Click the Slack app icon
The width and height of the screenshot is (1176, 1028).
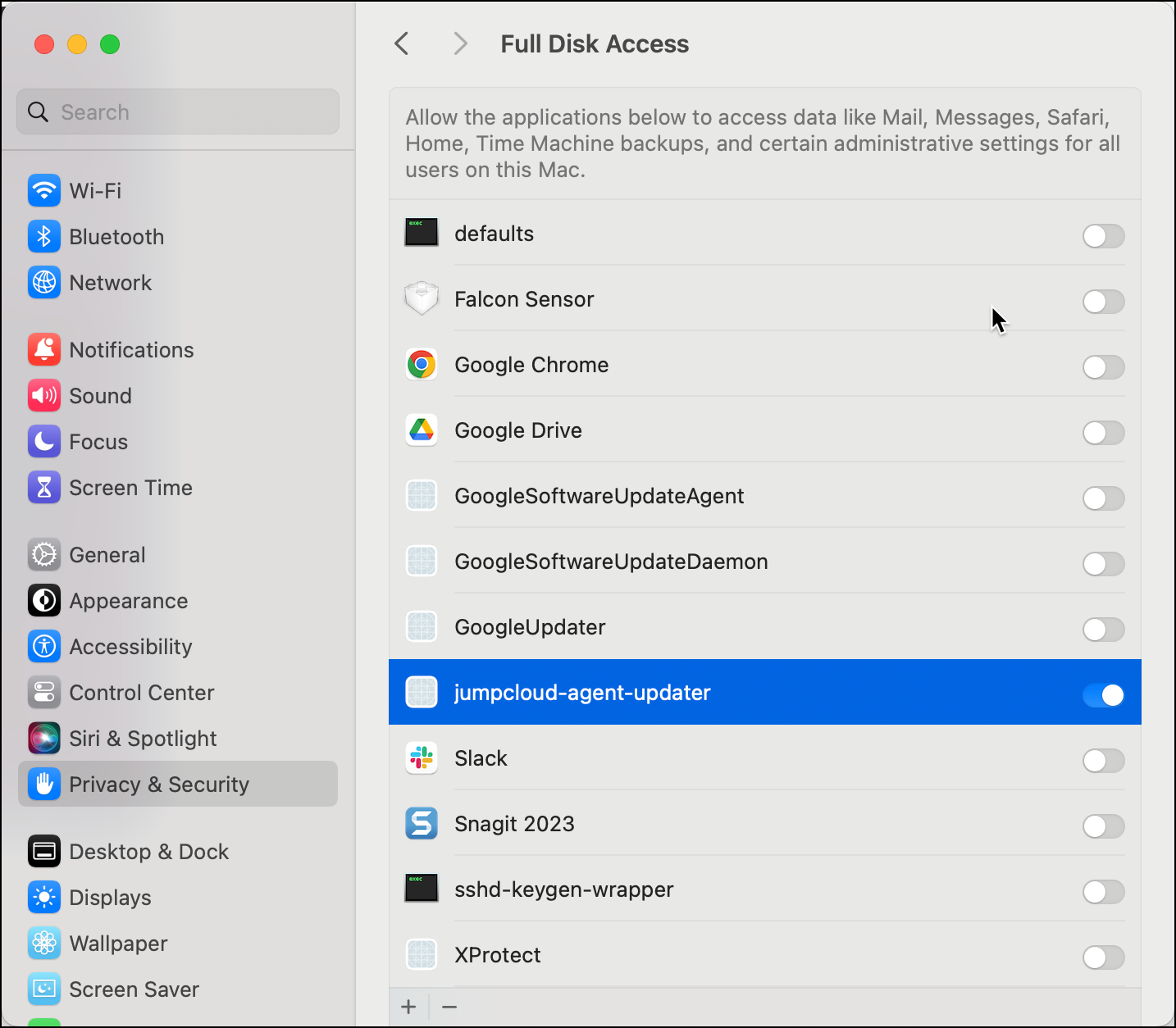tap(422, 757)
